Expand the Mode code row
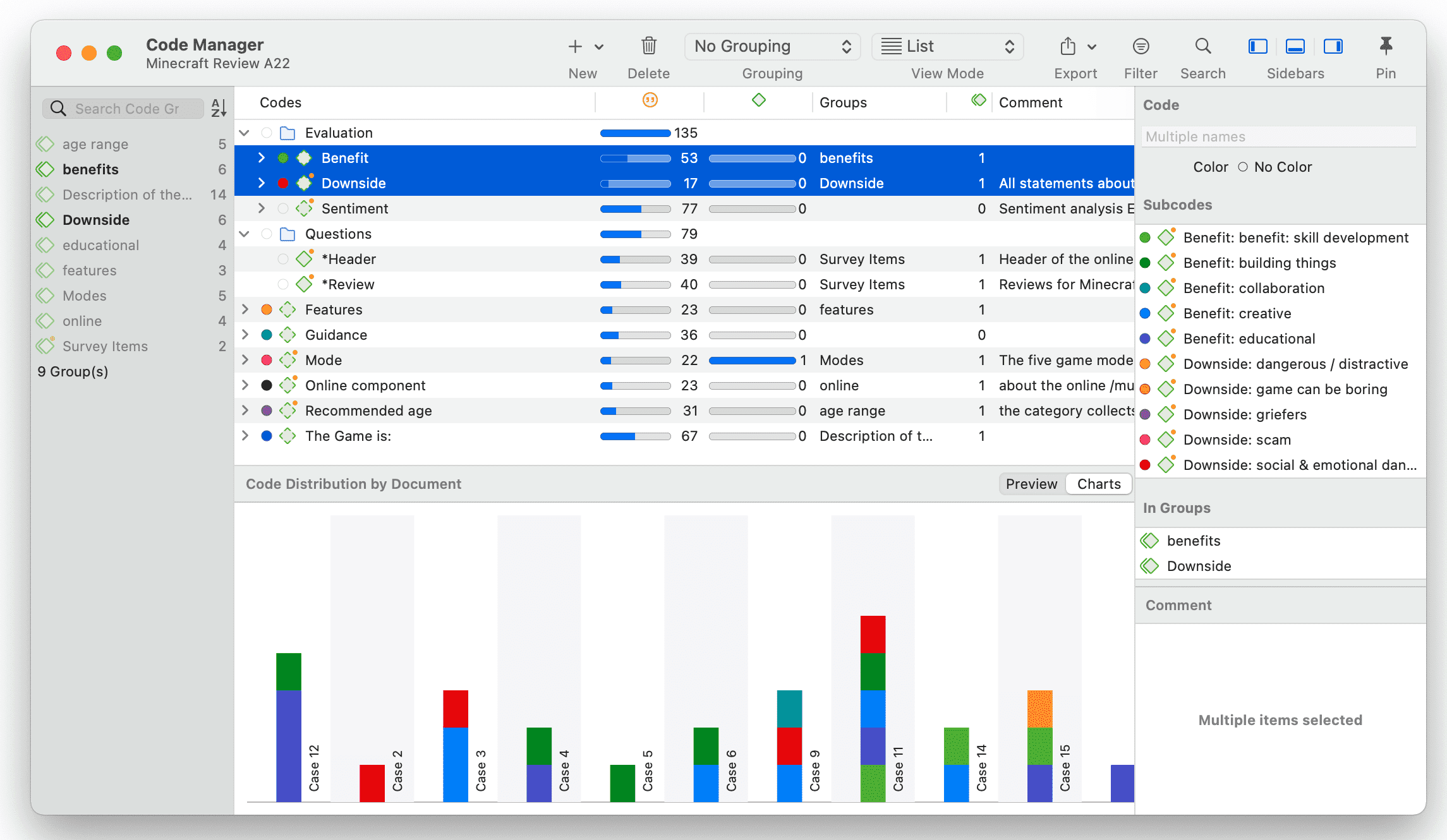 [245, 360]
